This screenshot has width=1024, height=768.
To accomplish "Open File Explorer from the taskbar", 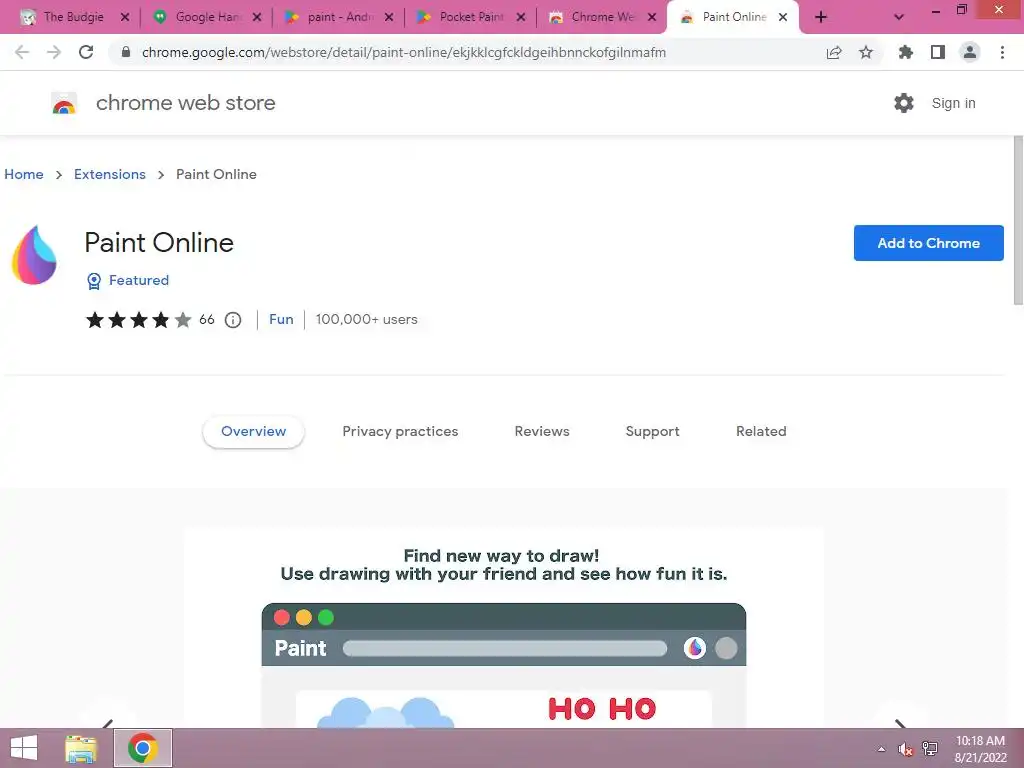I will pos(81,748).
